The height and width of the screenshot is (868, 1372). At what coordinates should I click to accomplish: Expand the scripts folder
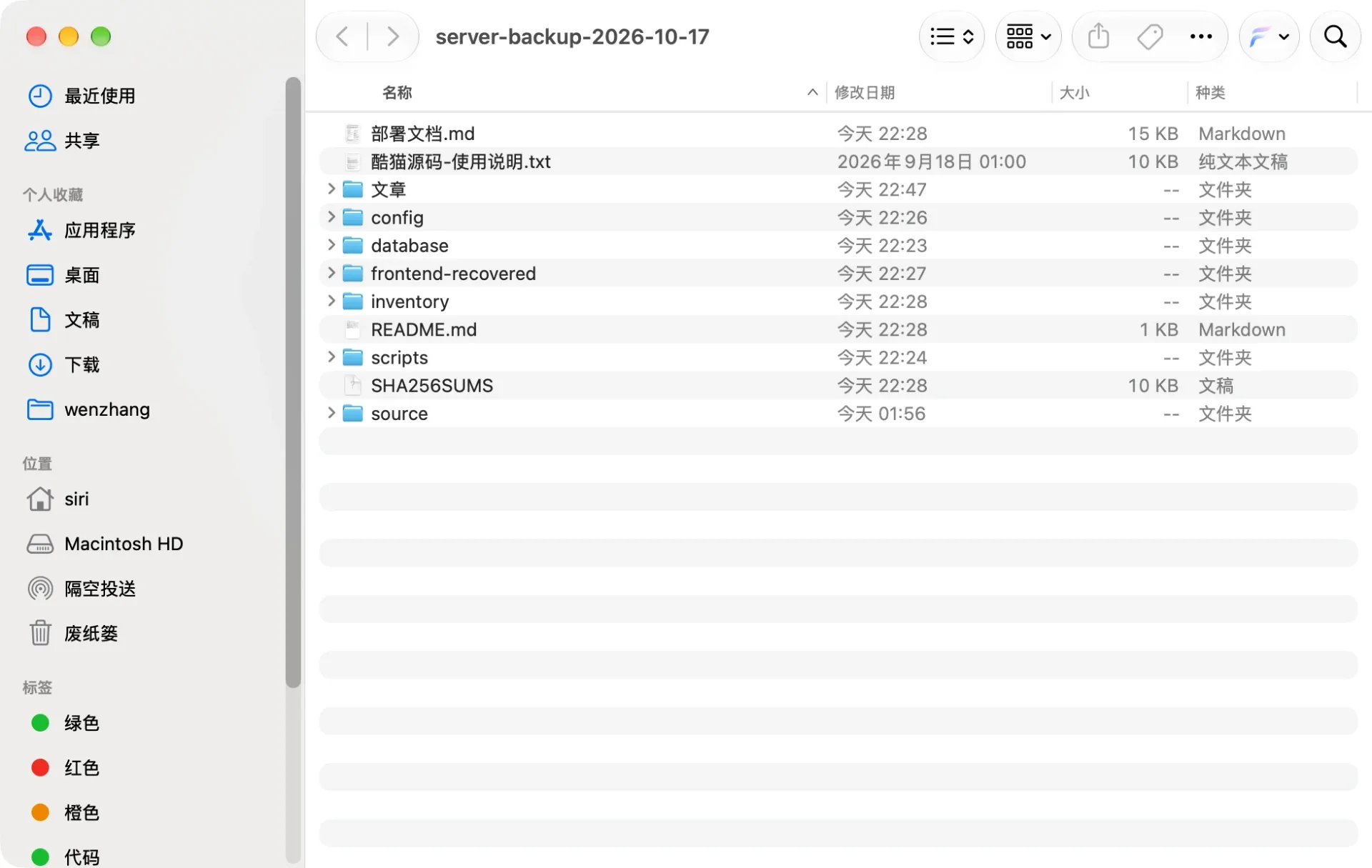click(331, 357)
